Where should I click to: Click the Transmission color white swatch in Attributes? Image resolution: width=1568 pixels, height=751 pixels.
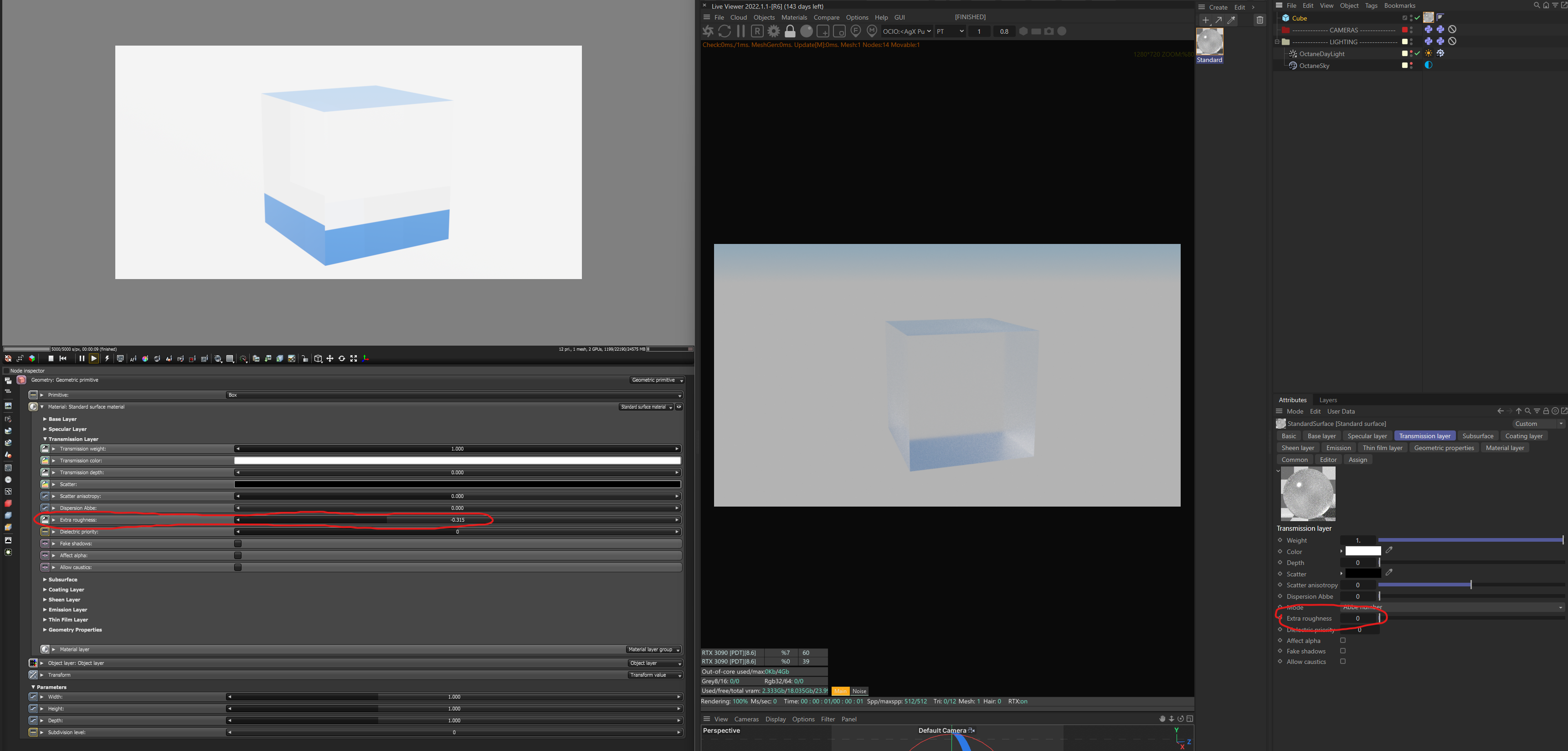click(x=1363, y=551)
